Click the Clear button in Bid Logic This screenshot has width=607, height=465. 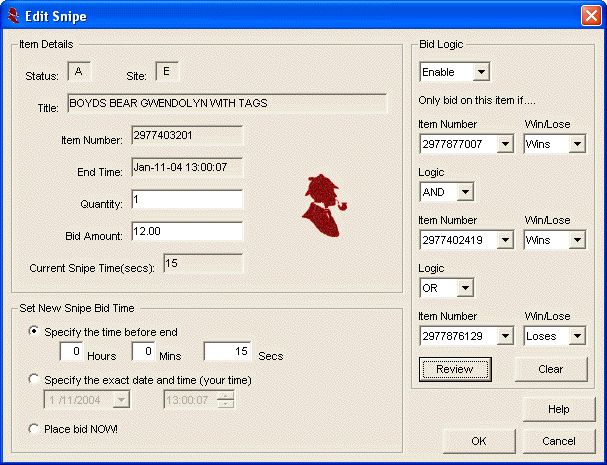[551, 369]
